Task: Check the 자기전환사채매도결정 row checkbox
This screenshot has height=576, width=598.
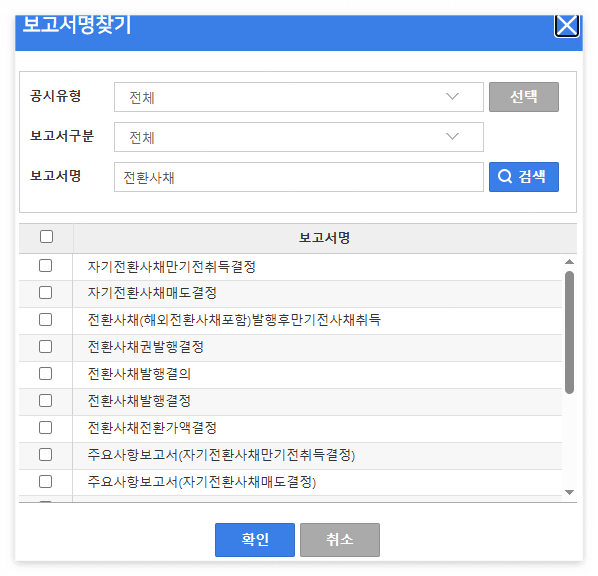Action: pyautogui.click(x=45, y=293)
